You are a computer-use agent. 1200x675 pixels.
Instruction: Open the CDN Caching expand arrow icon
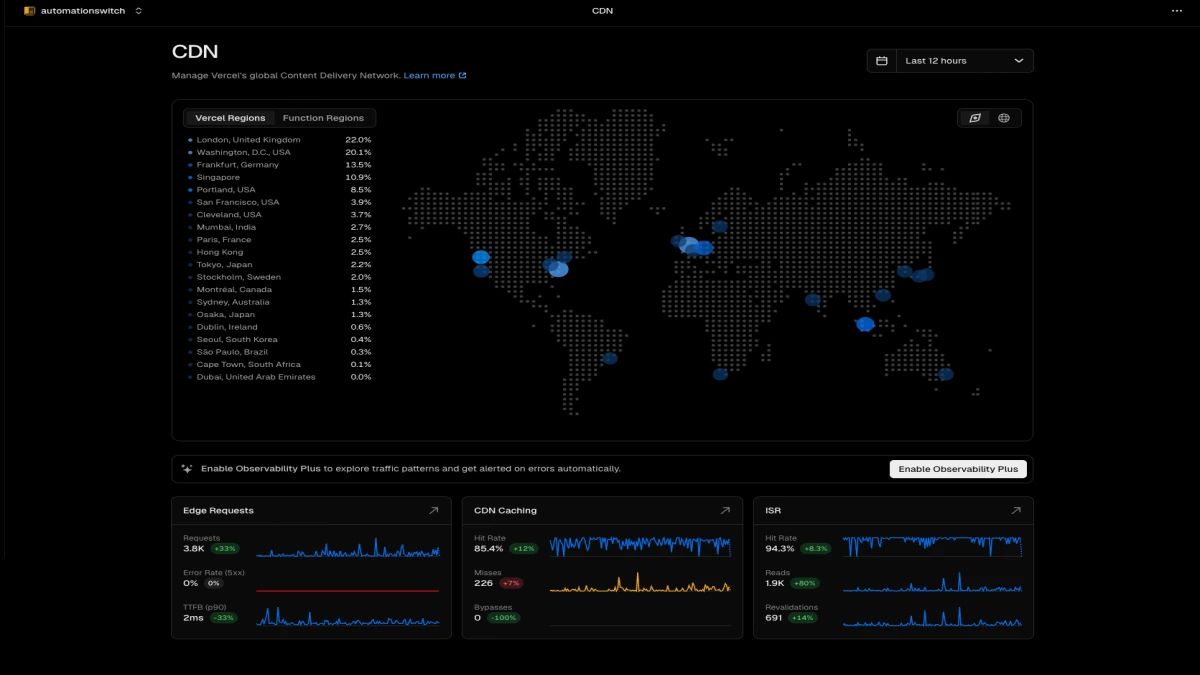pyautogui.click(x=725, y=510)
